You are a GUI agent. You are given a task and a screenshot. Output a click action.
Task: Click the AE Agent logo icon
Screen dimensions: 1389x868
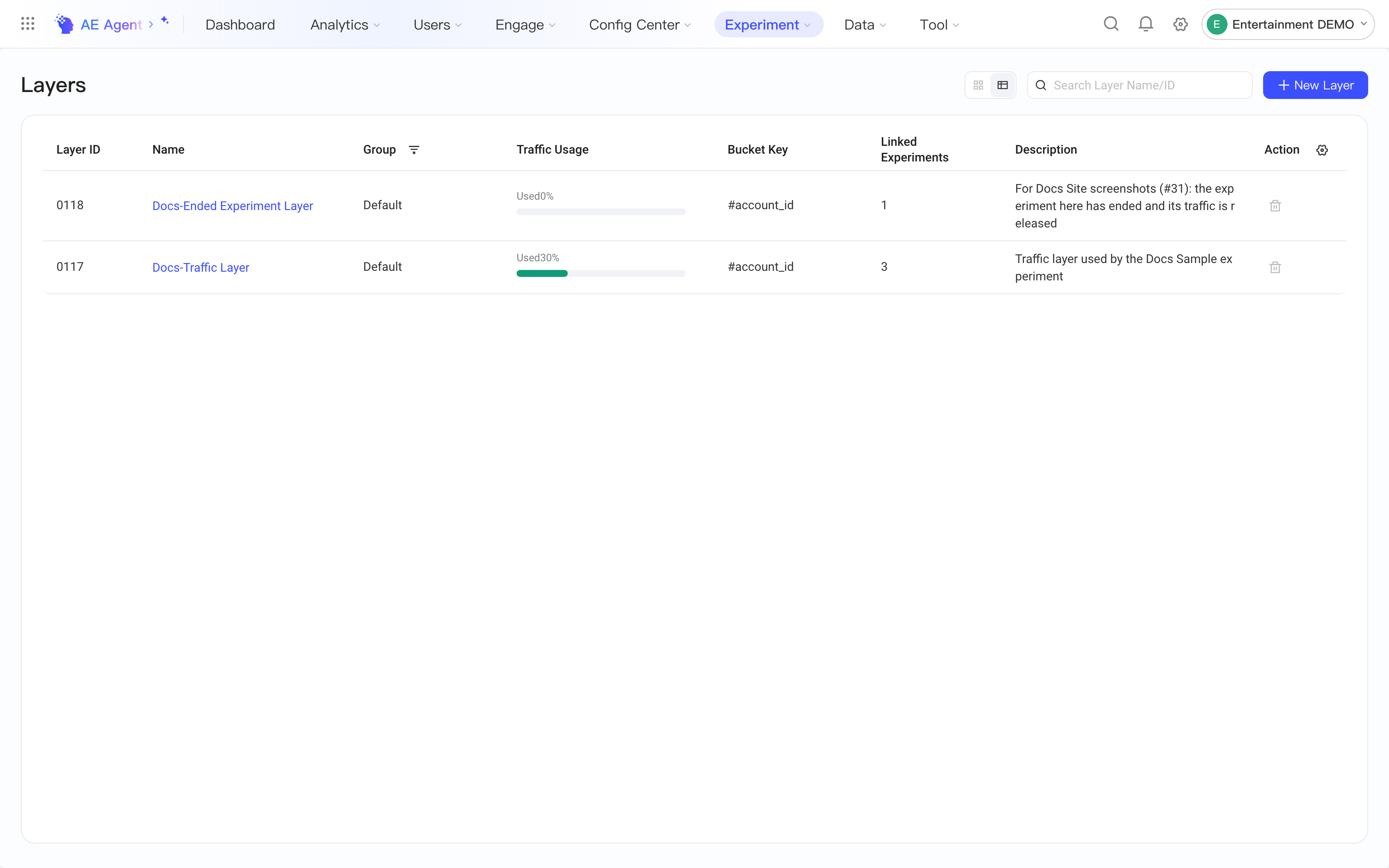pyautogui.click(x=64, y=24)
